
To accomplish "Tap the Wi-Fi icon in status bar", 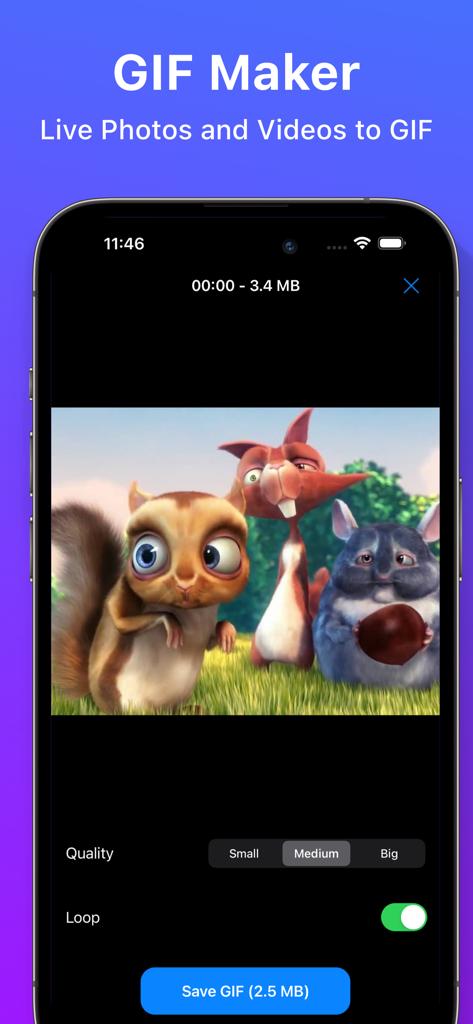I will click(x=362, y=244).
